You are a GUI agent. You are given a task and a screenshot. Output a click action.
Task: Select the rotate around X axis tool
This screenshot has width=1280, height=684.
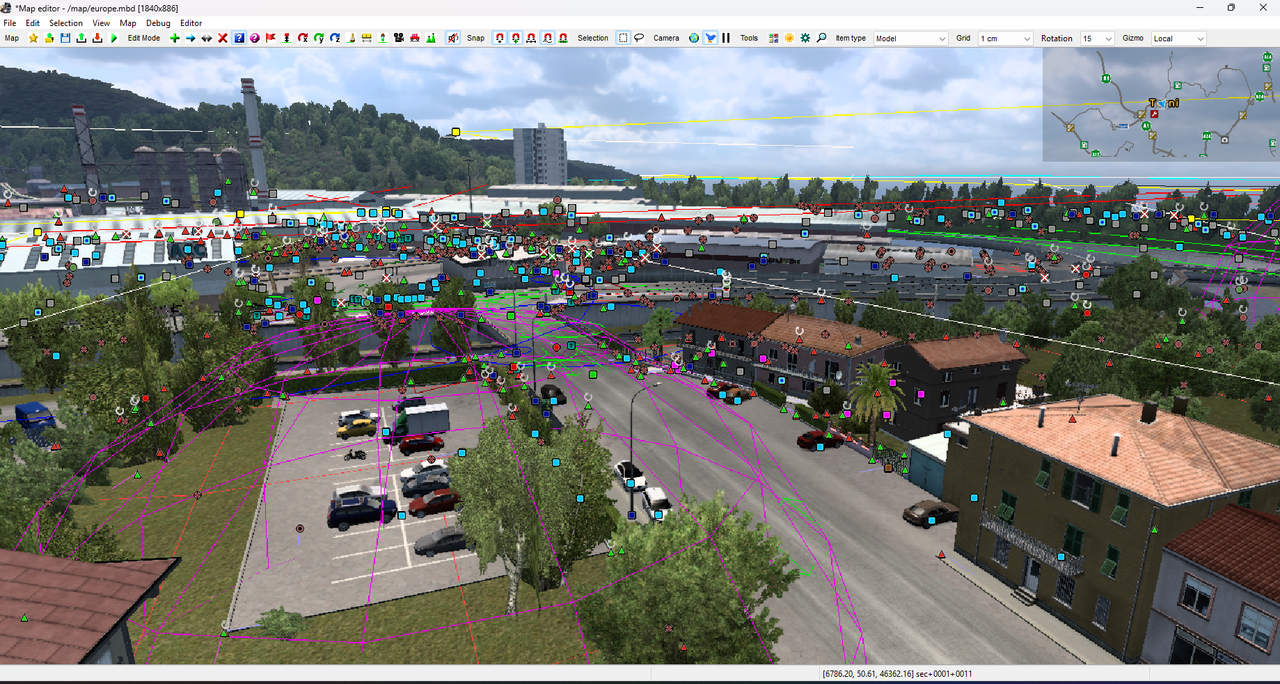coord(303,38)
